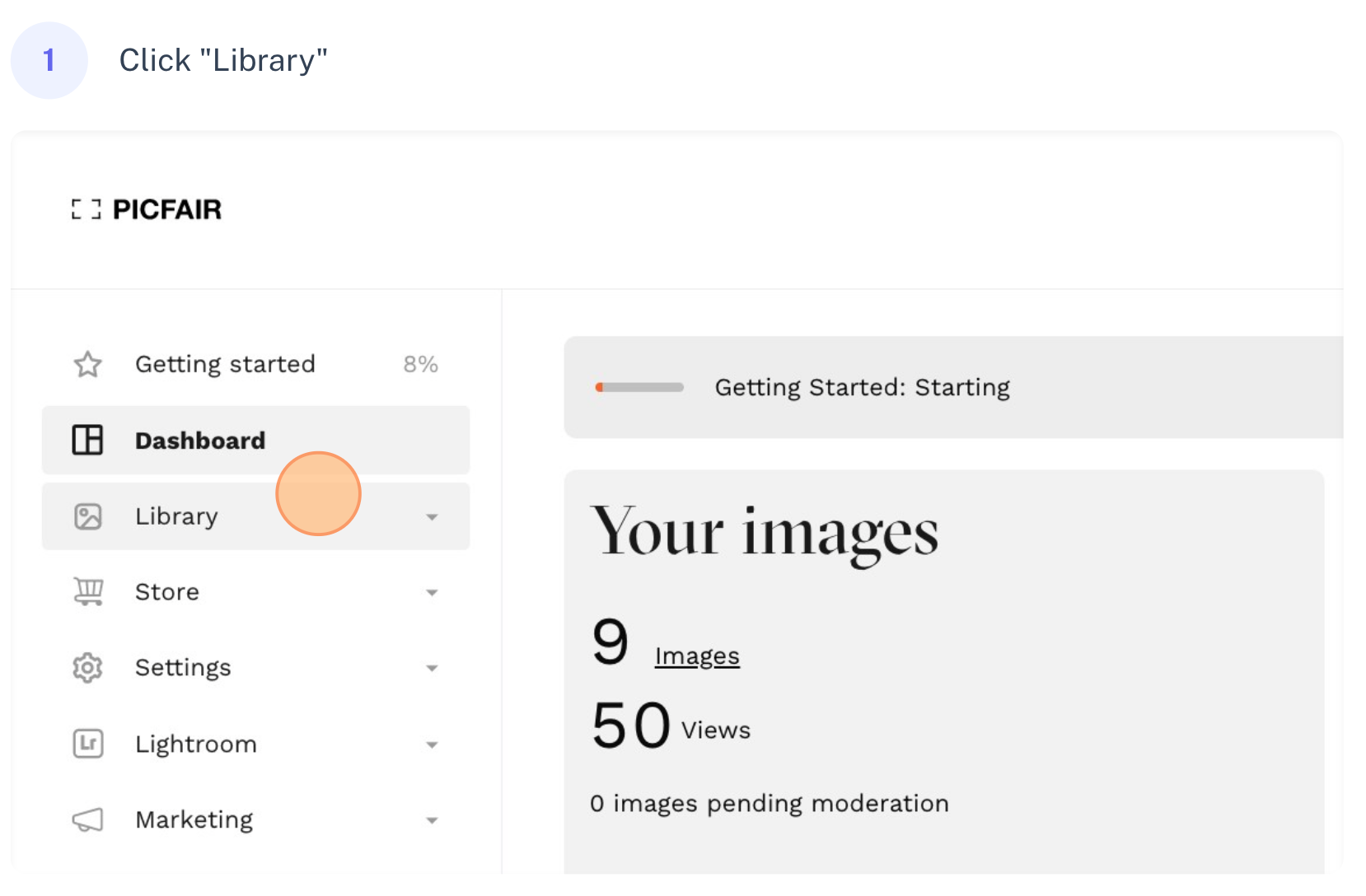Click the Settings gear icon
This screenshot has height=896, width=1366.
click(87, 668)
